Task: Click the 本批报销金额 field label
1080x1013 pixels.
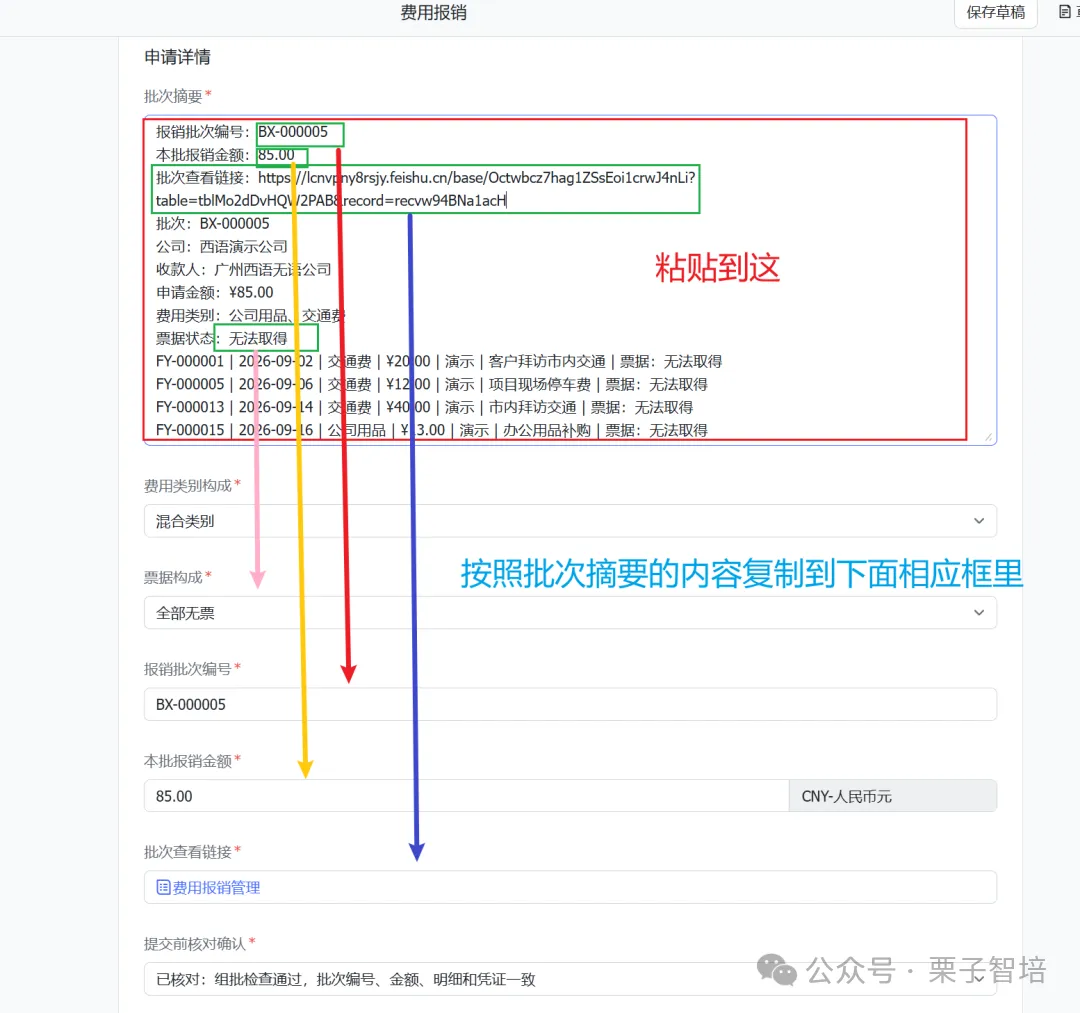Action: click(x=187, y=761)
